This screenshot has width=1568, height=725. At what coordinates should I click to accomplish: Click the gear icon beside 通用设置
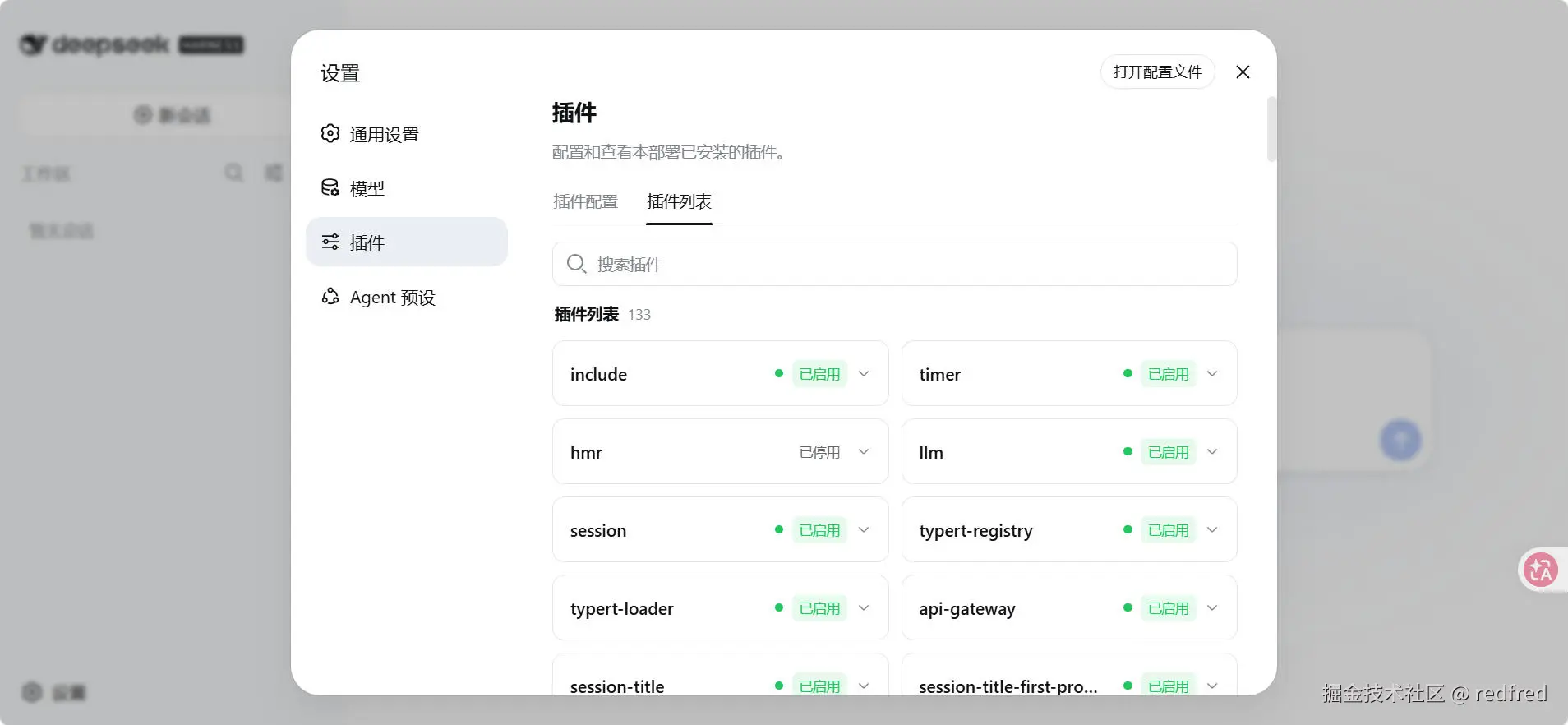tap(330, 134)
